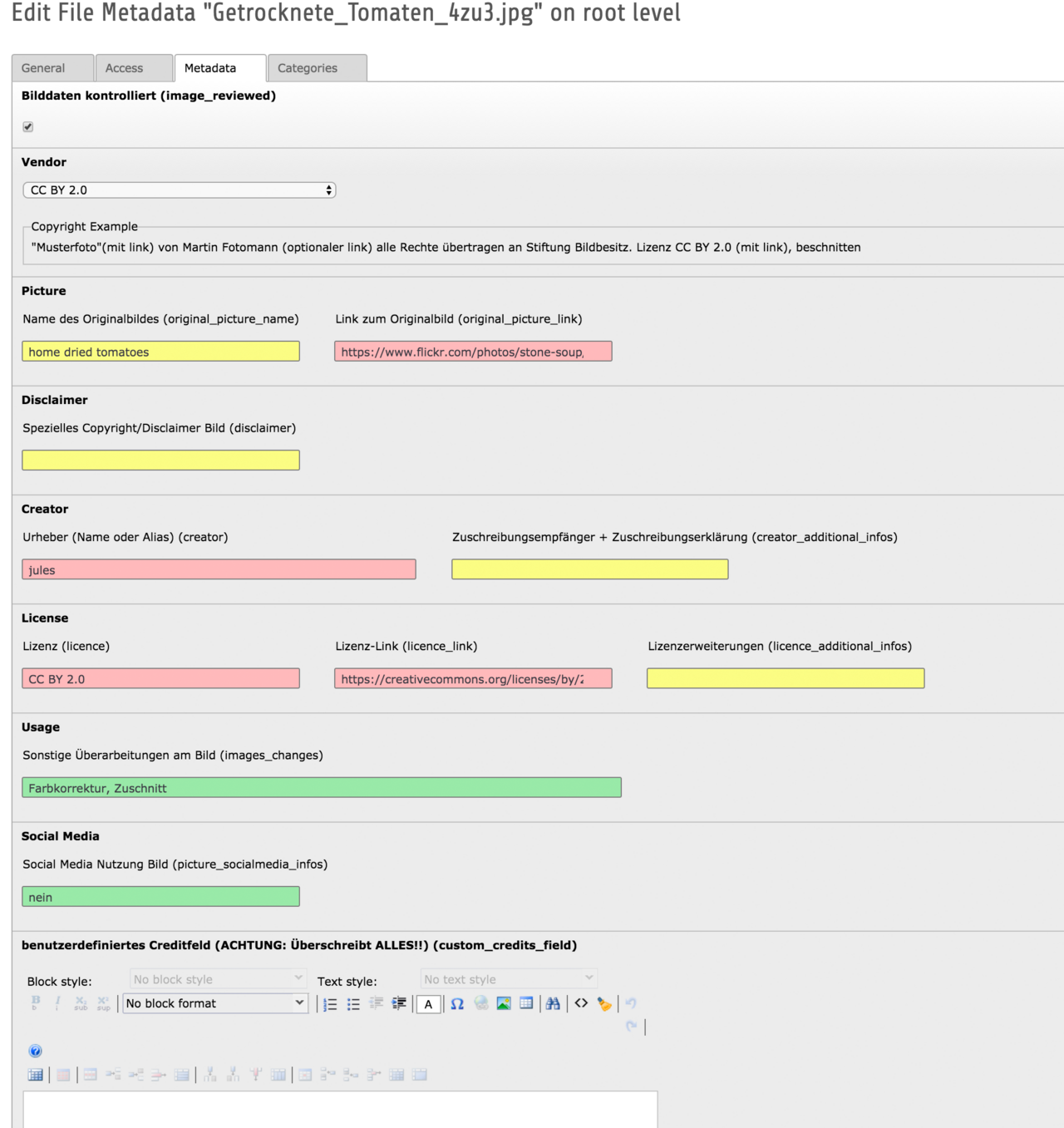Click the Bold formatting icon
This screenshot has width=1064, height=1128.
[x=36, y=1002]
